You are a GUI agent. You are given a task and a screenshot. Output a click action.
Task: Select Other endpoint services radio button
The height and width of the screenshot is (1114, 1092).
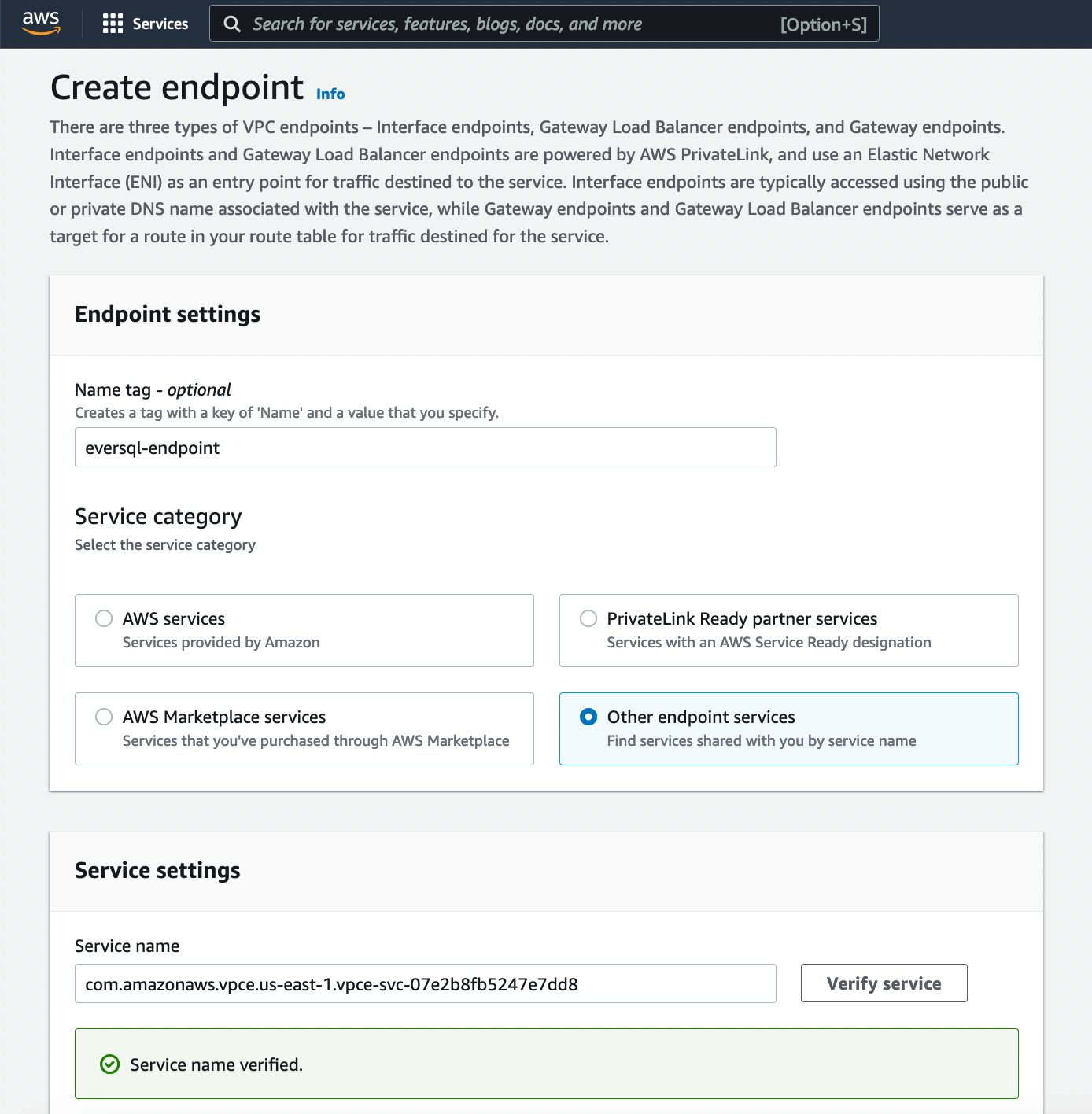tap(588, 717)
